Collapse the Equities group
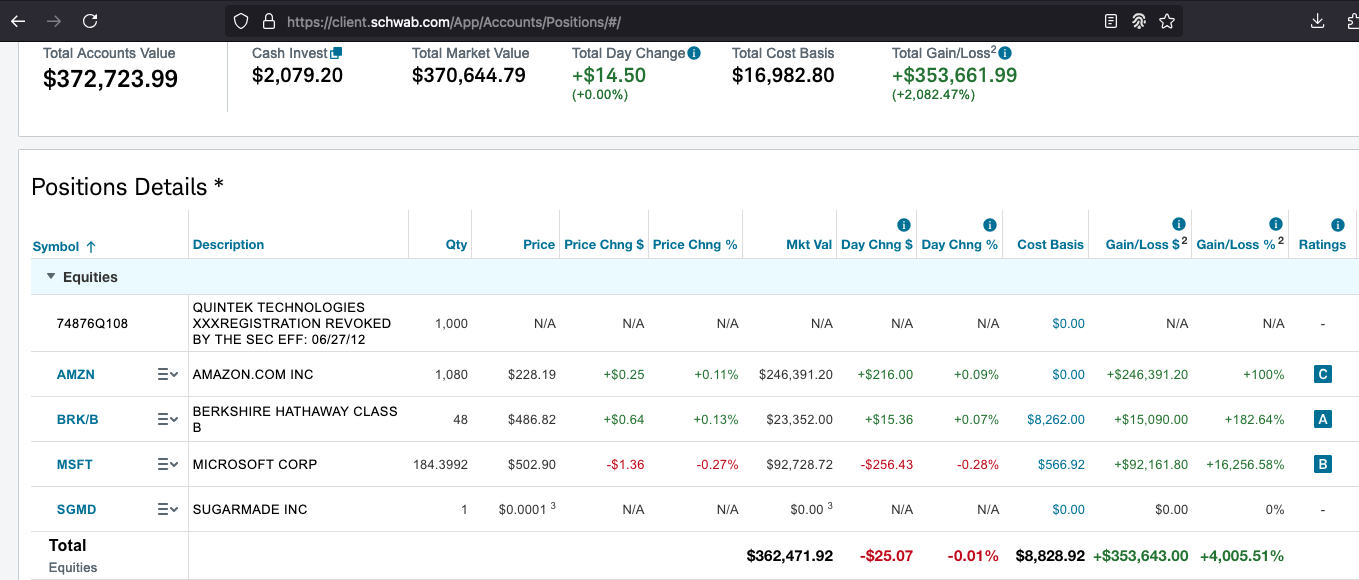Image resolution: width=1359 pixels, height=580 pixels. 51,277
